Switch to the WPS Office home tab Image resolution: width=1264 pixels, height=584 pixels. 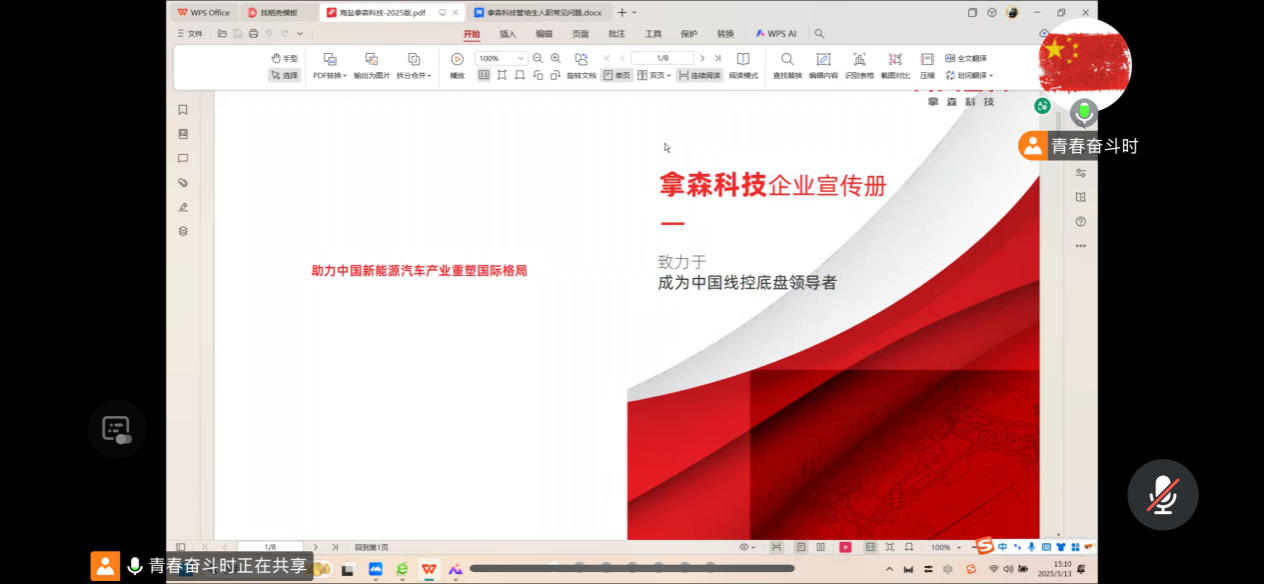pos(204,12)
